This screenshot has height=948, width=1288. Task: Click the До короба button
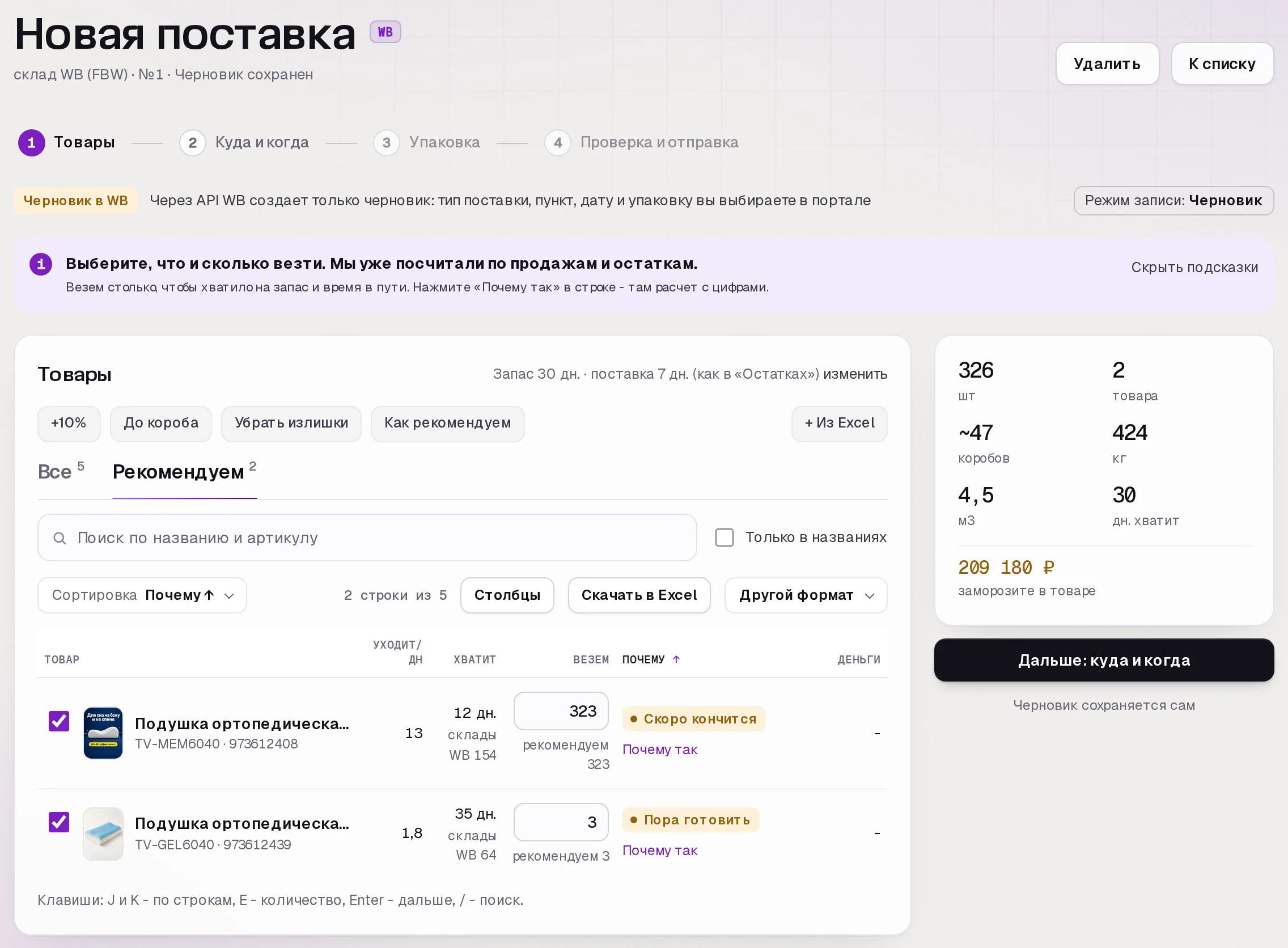[x=160, y=424]
